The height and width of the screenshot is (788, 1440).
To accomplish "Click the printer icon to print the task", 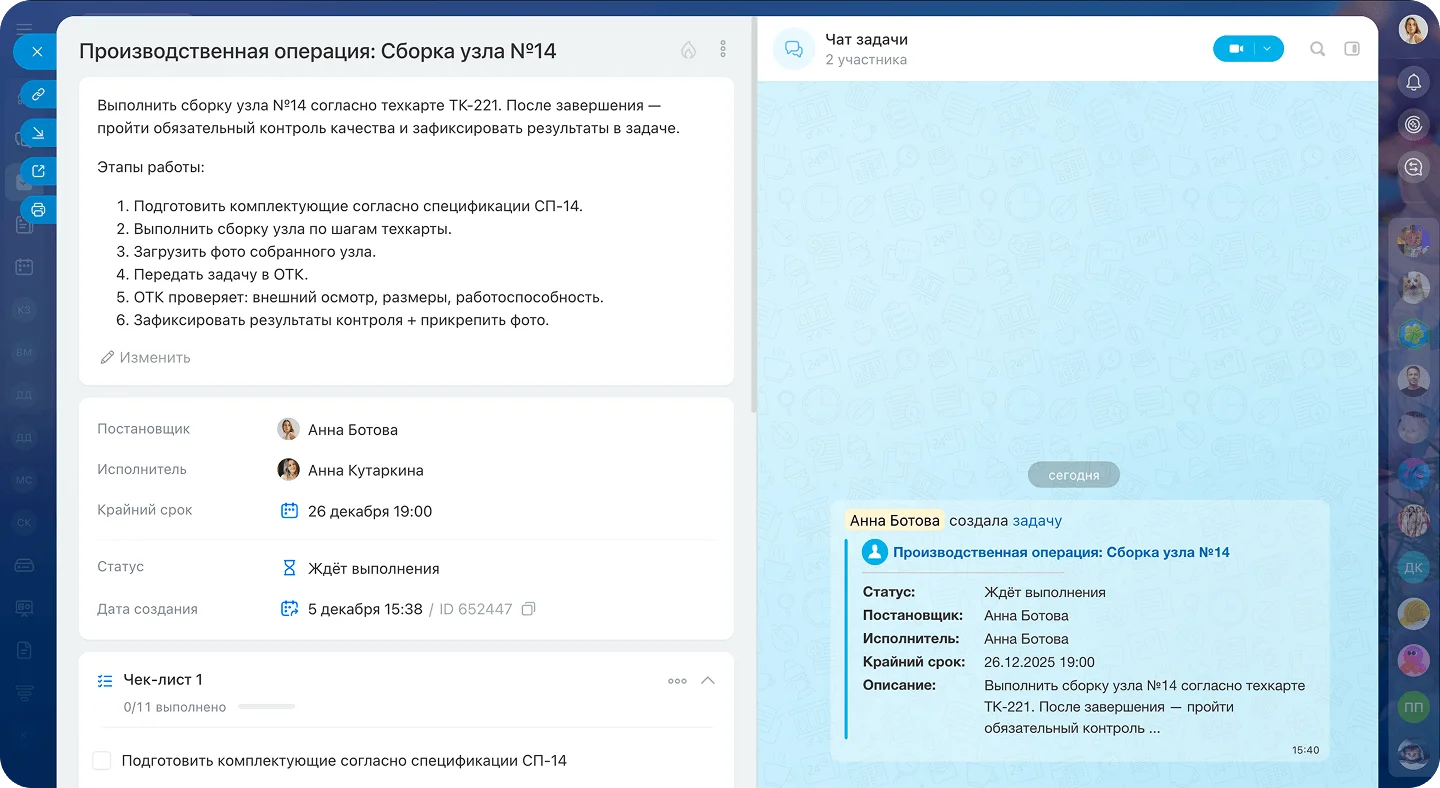I will coord(38,210).
